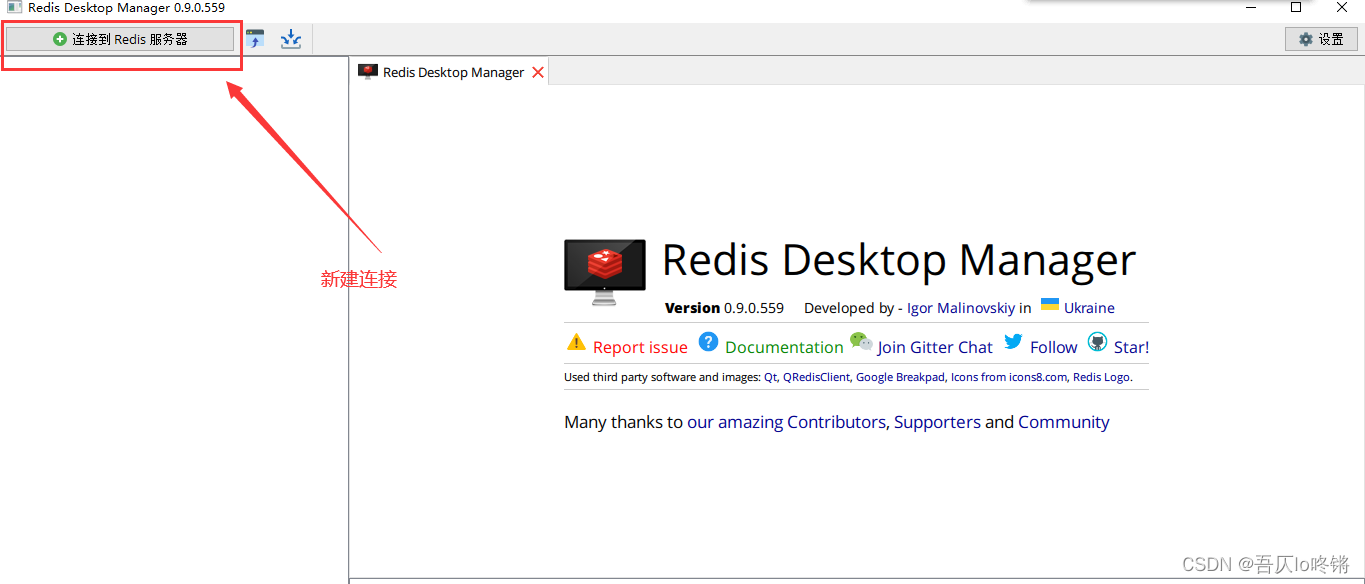Select the Redis Desktop Manager tab
The image size is (1365, 584).
(x=452, y=72)
